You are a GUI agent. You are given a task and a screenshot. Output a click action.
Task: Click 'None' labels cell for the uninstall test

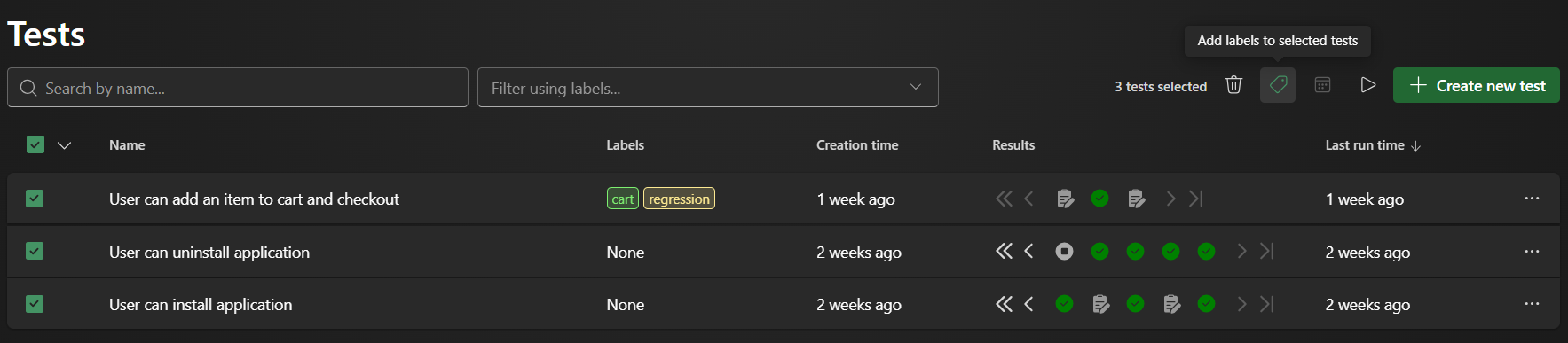tap(626, 253)
